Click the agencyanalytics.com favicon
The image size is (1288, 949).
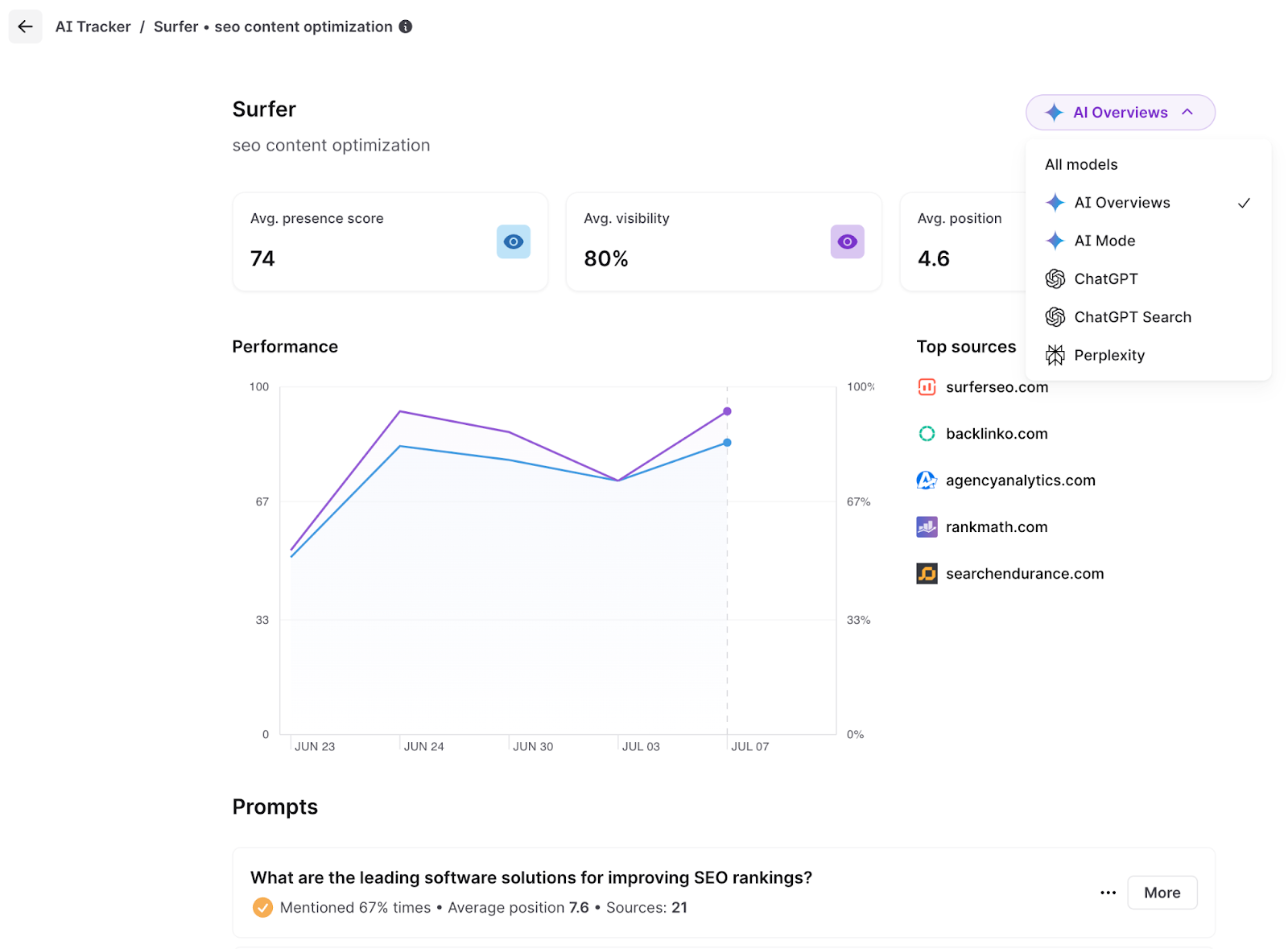(x=927, y=481)
